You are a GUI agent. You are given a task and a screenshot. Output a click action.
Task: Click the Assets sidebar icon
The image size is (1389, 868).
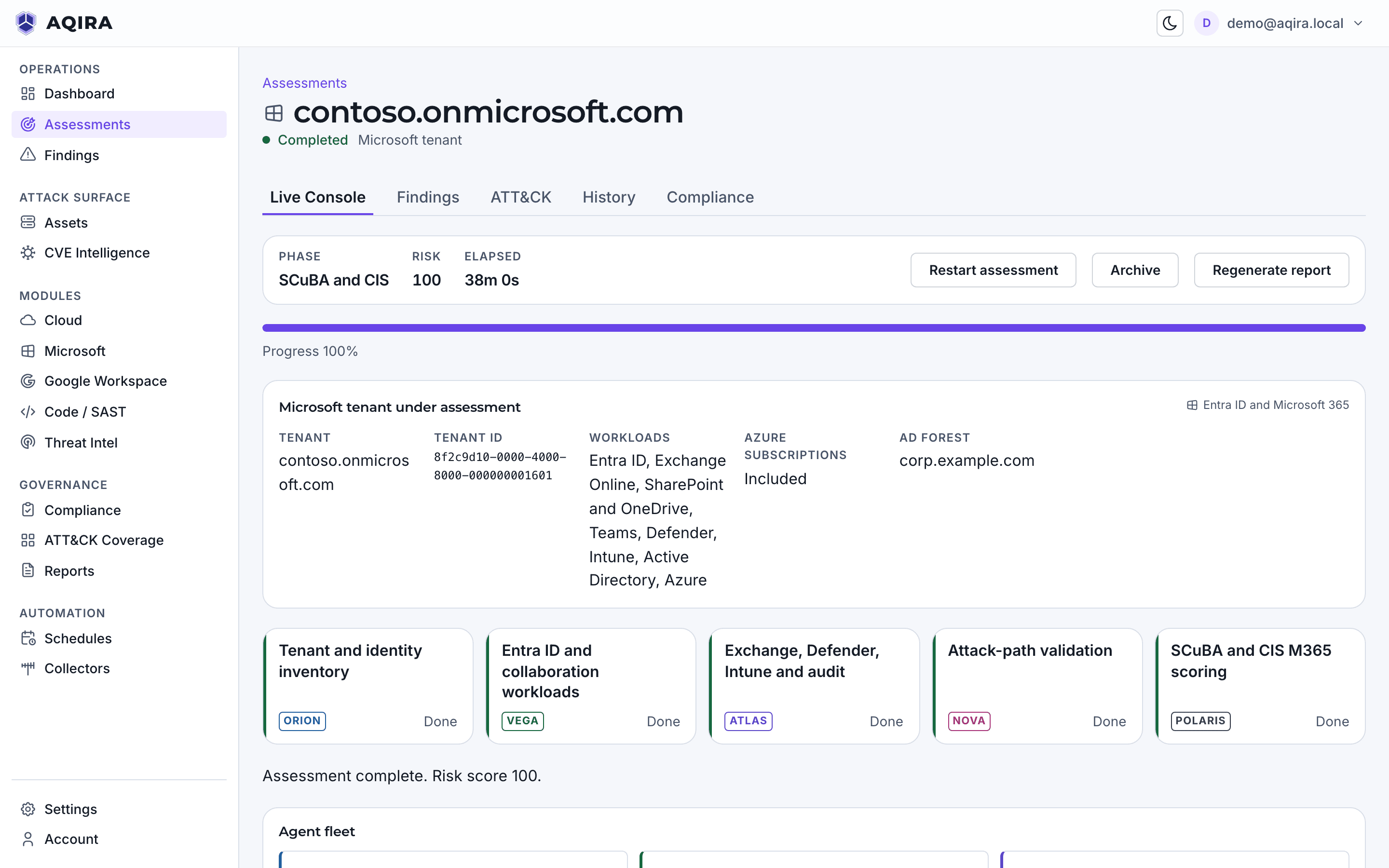click(x=27, y=222)
